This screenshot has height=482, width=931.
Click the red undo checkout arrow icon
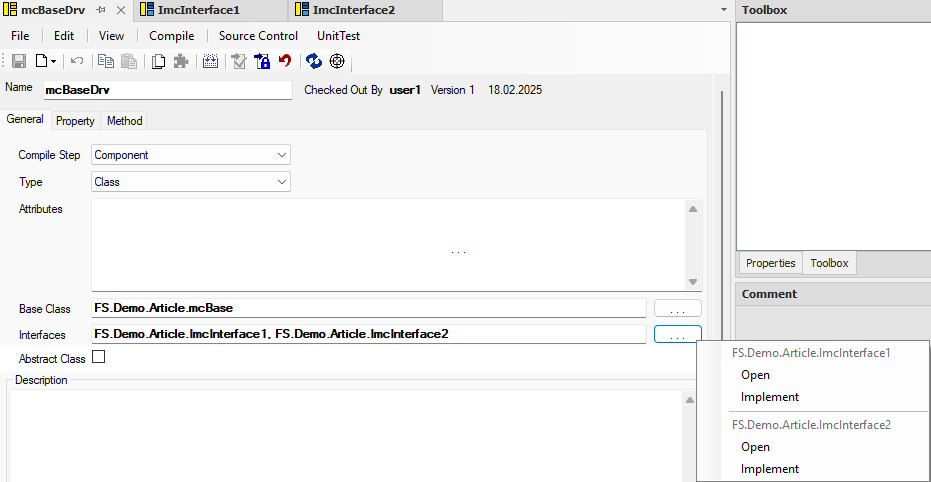tap(285, 61)
